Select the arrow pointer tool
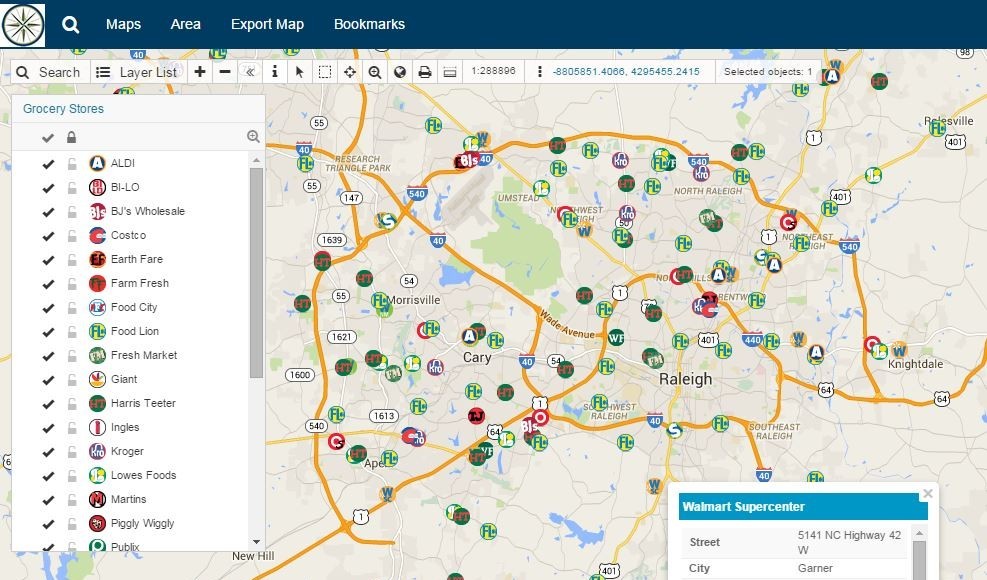The width and height of the screenshot is (987, 580). (300, 72)
